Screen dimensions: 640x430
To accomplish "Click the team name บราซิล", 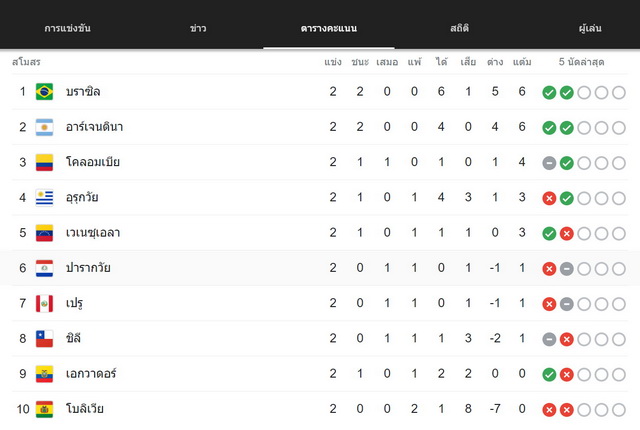I will (x=83, y=91).
